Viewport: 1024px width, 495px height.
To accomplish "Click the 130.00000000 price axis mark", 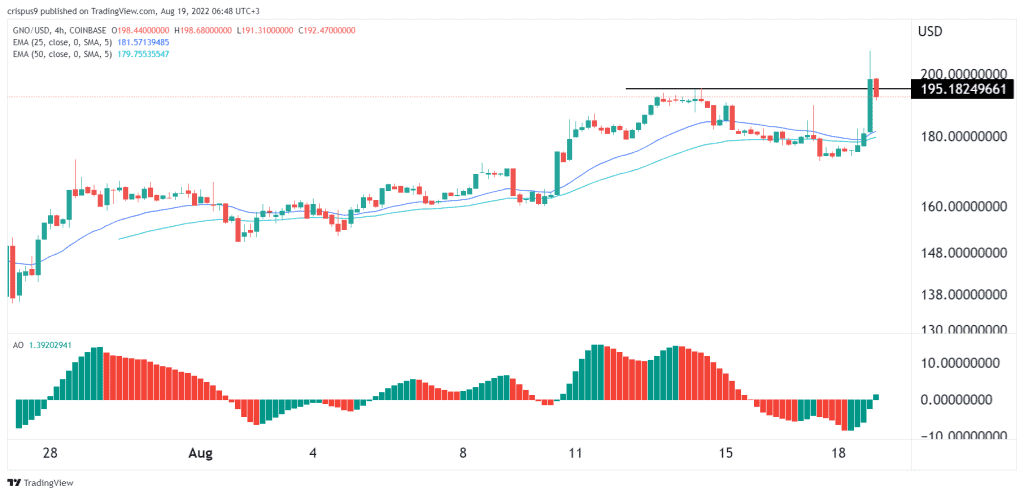I will (963, 329).
